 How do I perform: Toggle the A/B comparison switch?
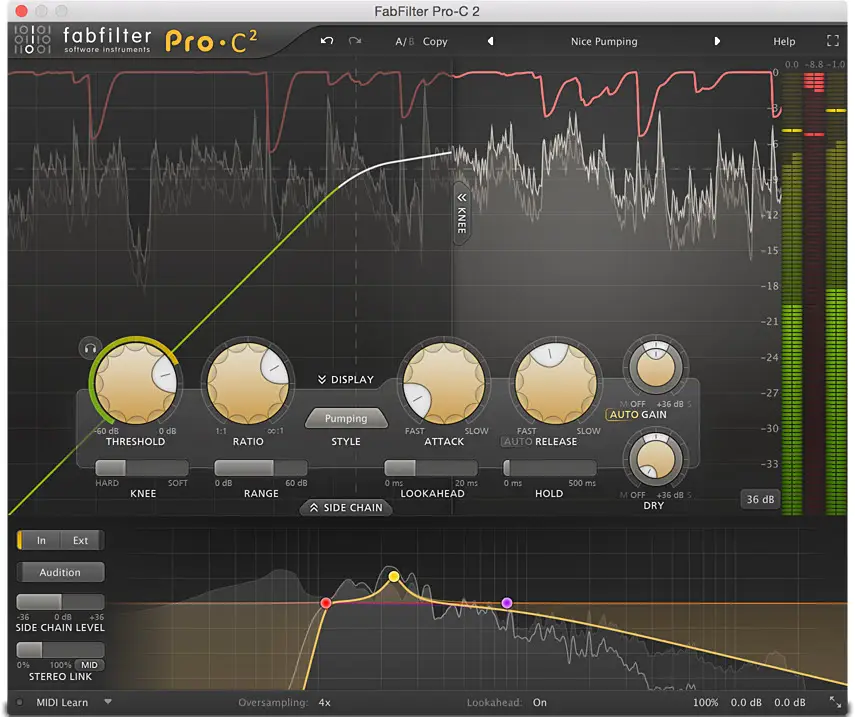coord(405,41)
